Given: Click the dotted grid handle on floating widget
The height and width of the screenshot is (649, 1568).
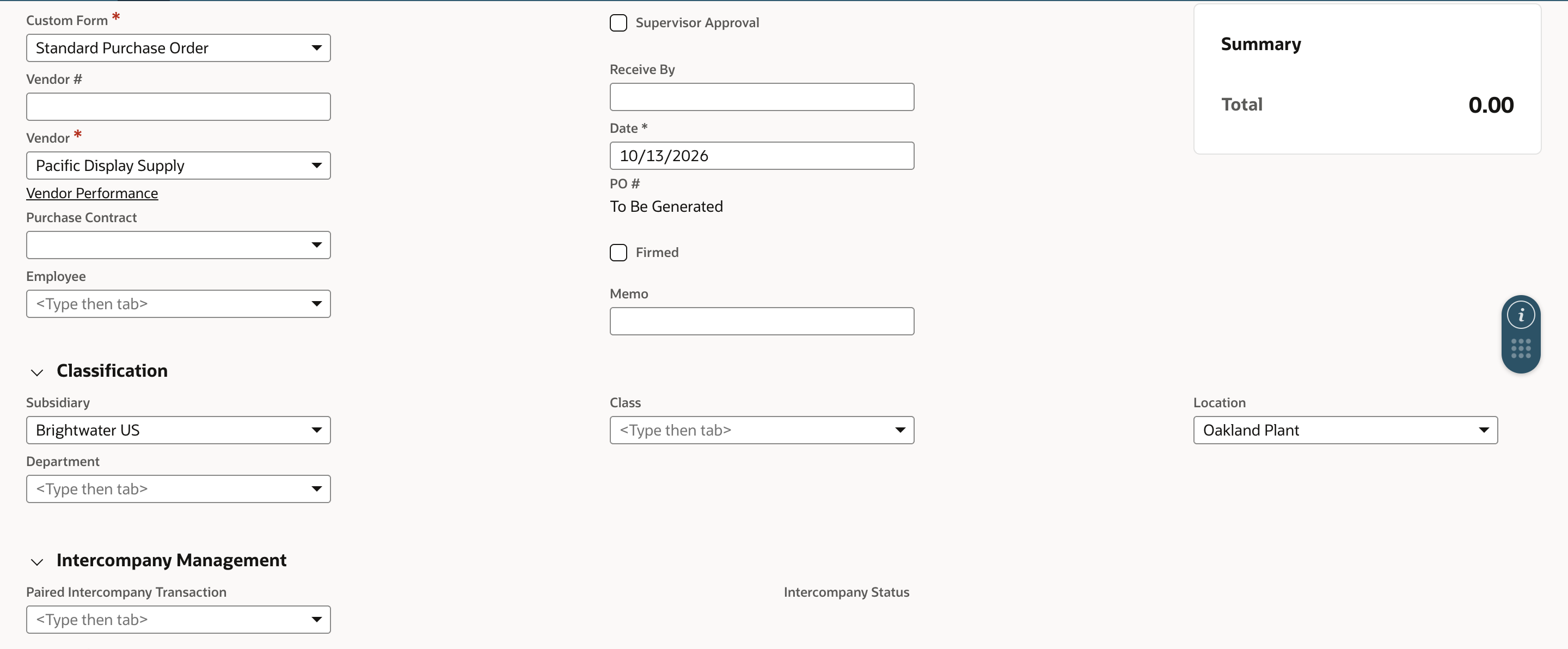Looking at the screenshot, I should point(1521,349).
